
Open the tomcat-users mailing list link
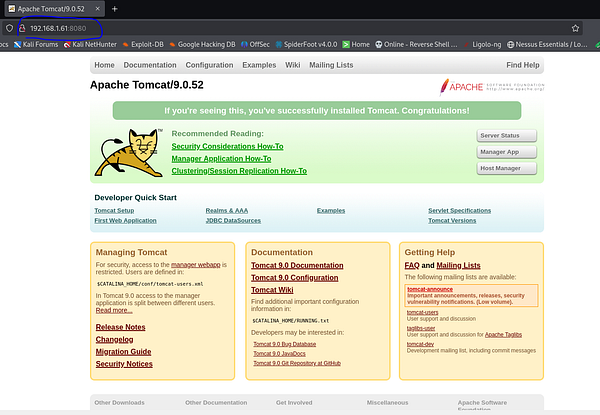[422, 312]
